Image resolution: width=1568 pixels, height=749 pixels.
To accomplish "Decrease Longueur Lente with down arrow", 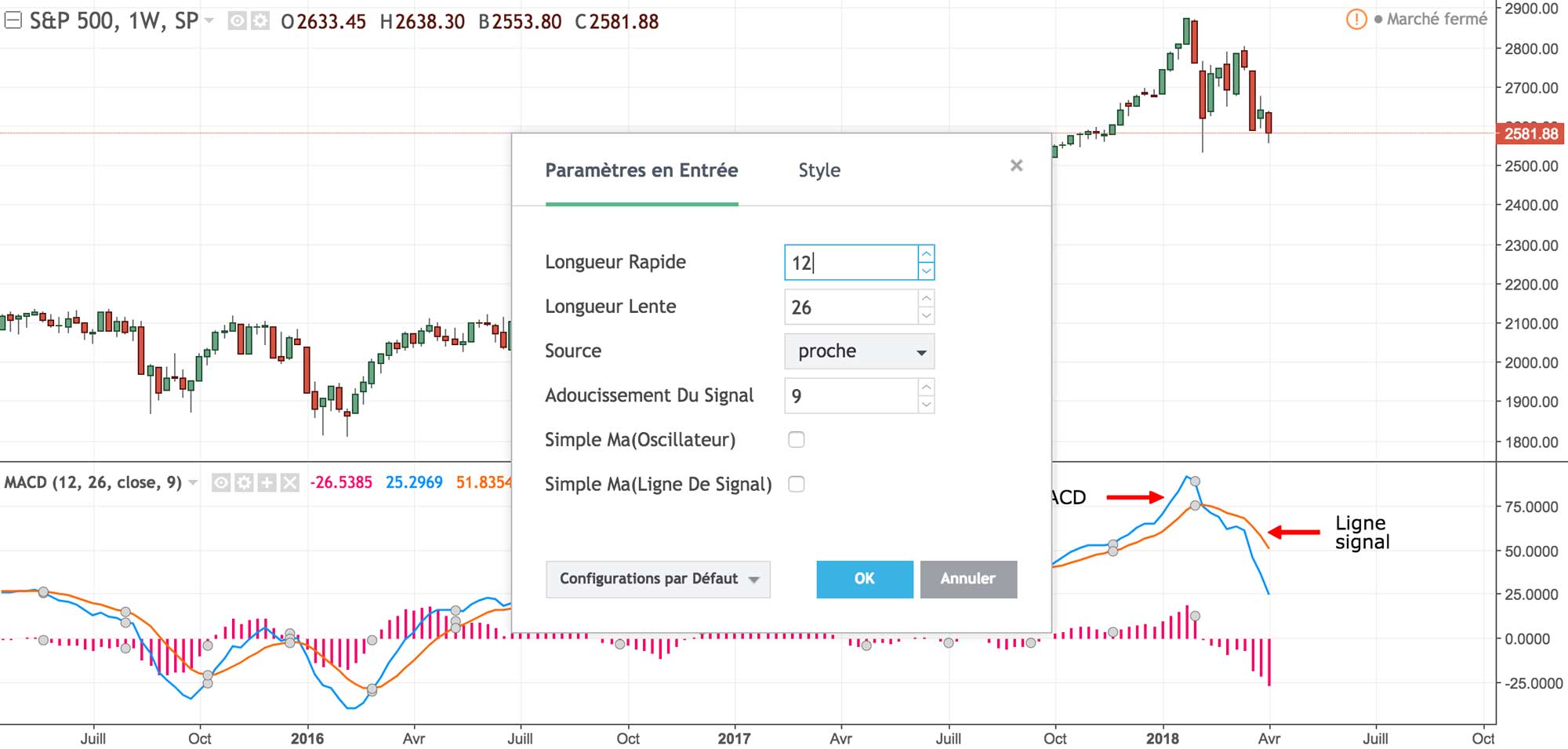I will 926,315.
